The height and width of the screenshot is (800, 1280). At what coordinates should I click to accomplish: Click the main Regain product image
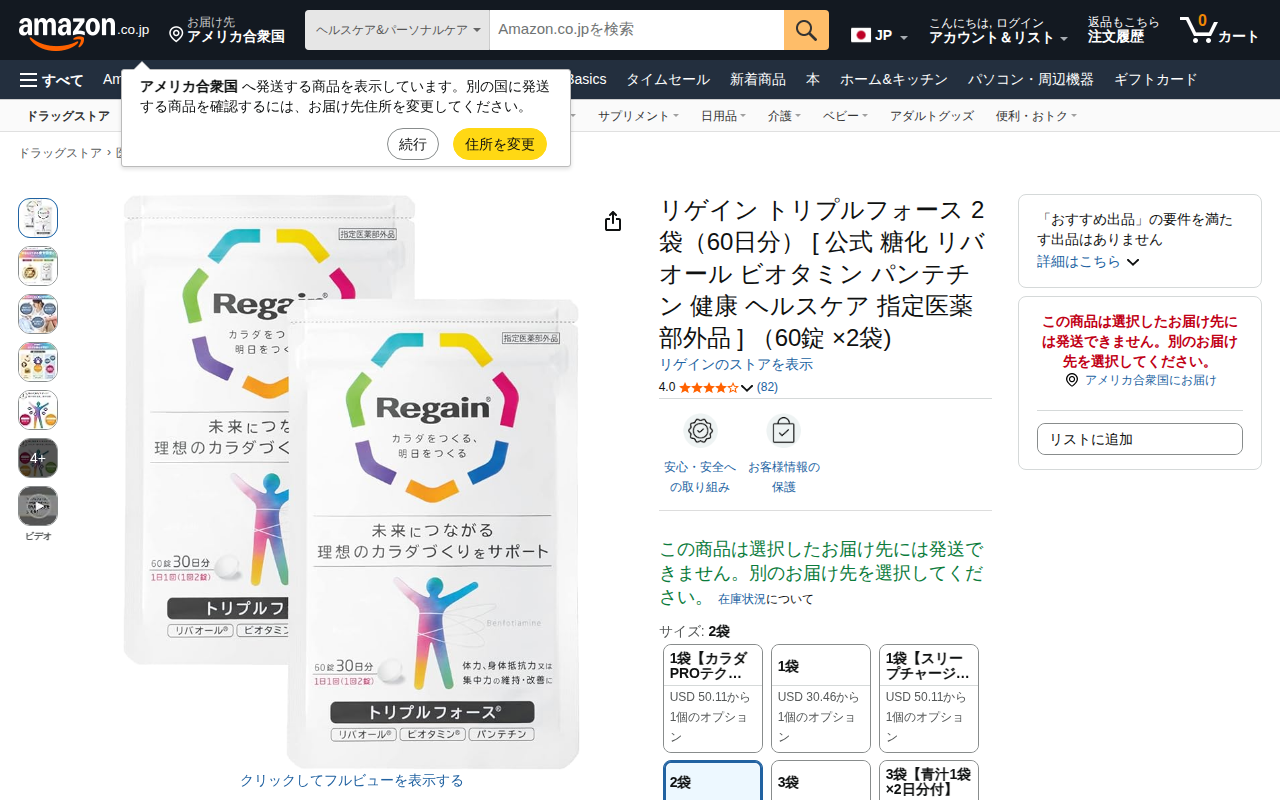[x=351, y=482]
